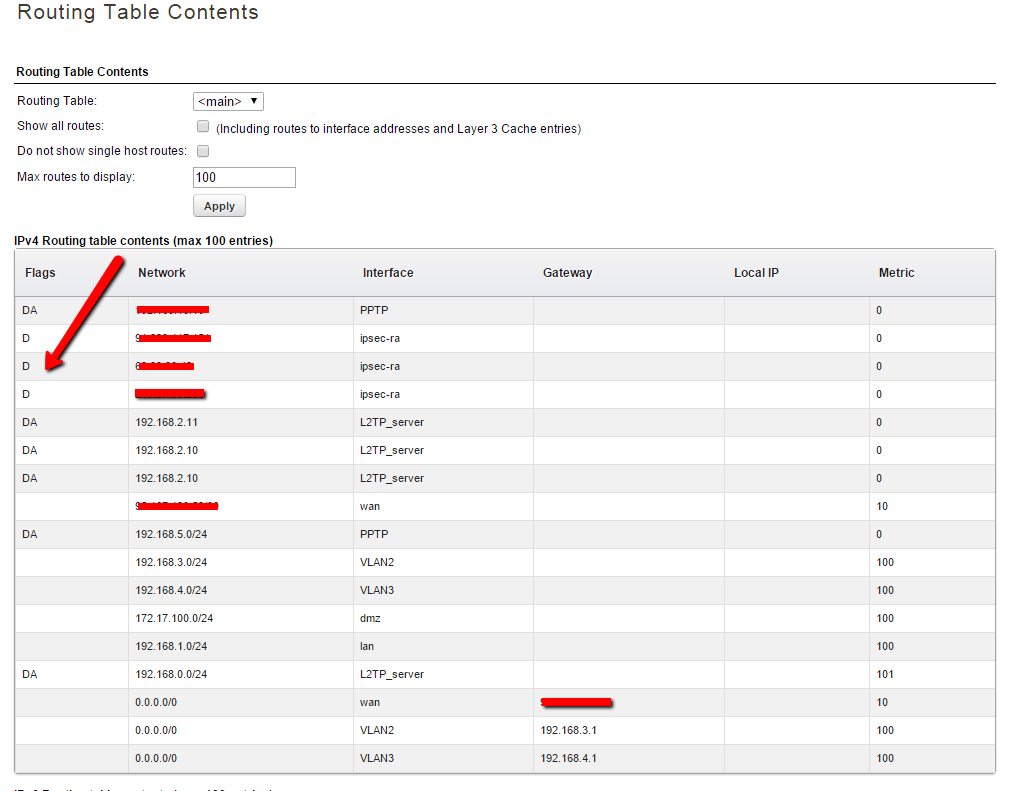Select the 192.168.4.1 gateway cell

point(568,758)
